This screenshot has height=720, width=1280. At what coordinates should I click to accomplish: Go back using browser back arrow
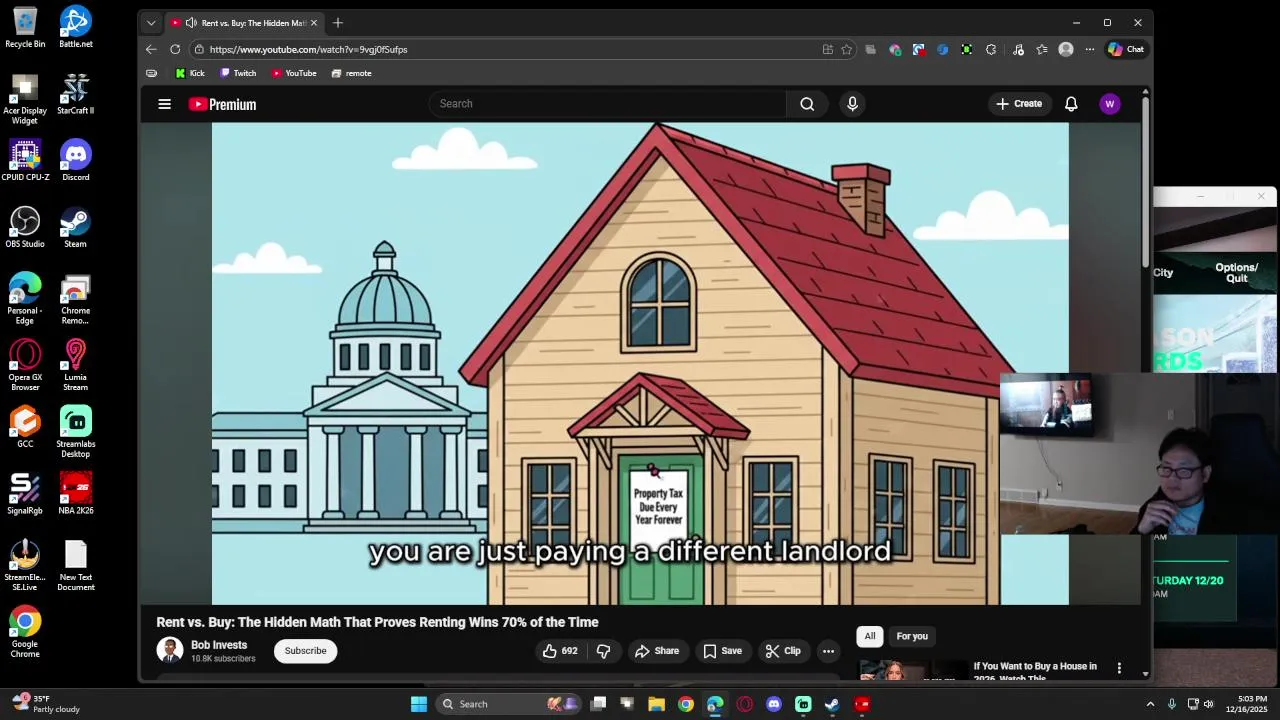tap(151, 49)
